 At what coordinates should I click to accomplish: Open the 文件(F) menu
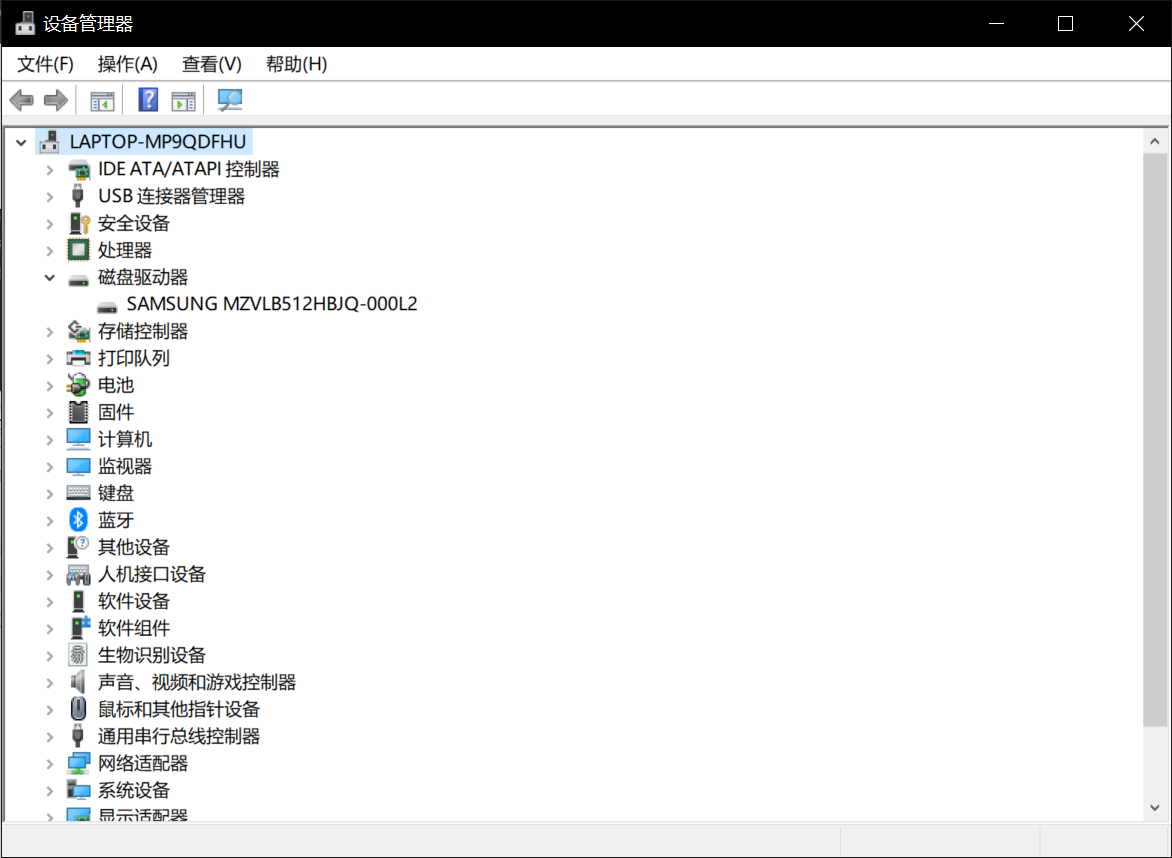[x=46, y=64]
